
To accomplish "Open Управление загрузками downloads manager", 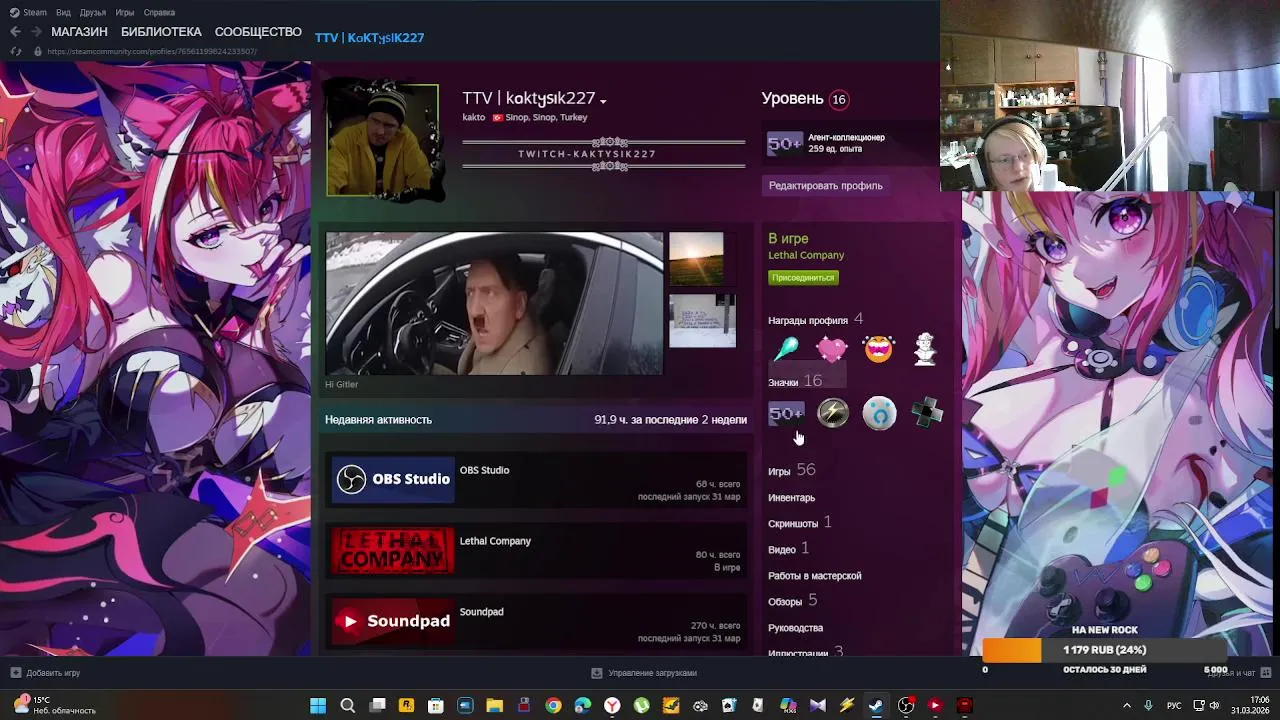I will pyautogui.click(x=644, y=673).
